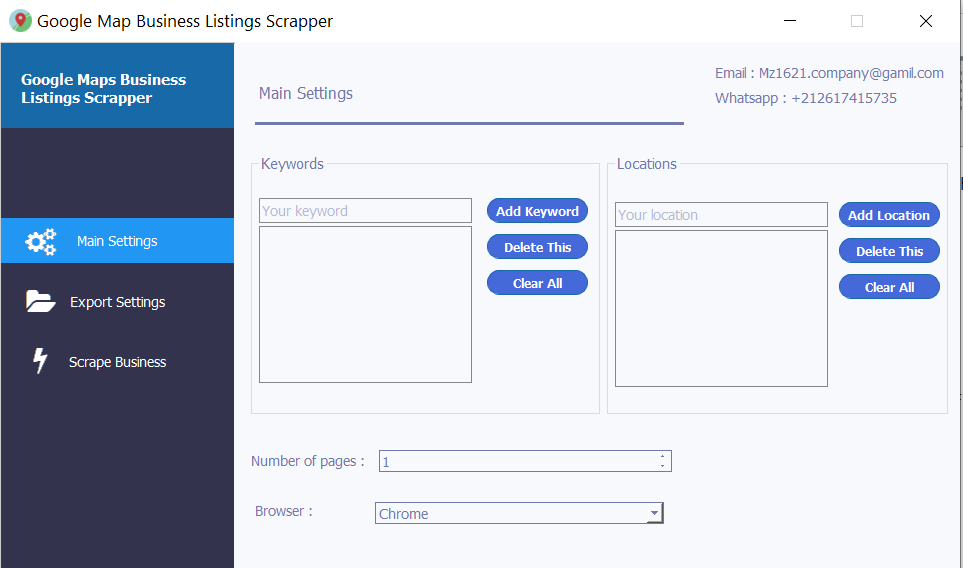Click the Whatsapp number text
The height and width of the screenshot is (568, 963).
[805, 98]
